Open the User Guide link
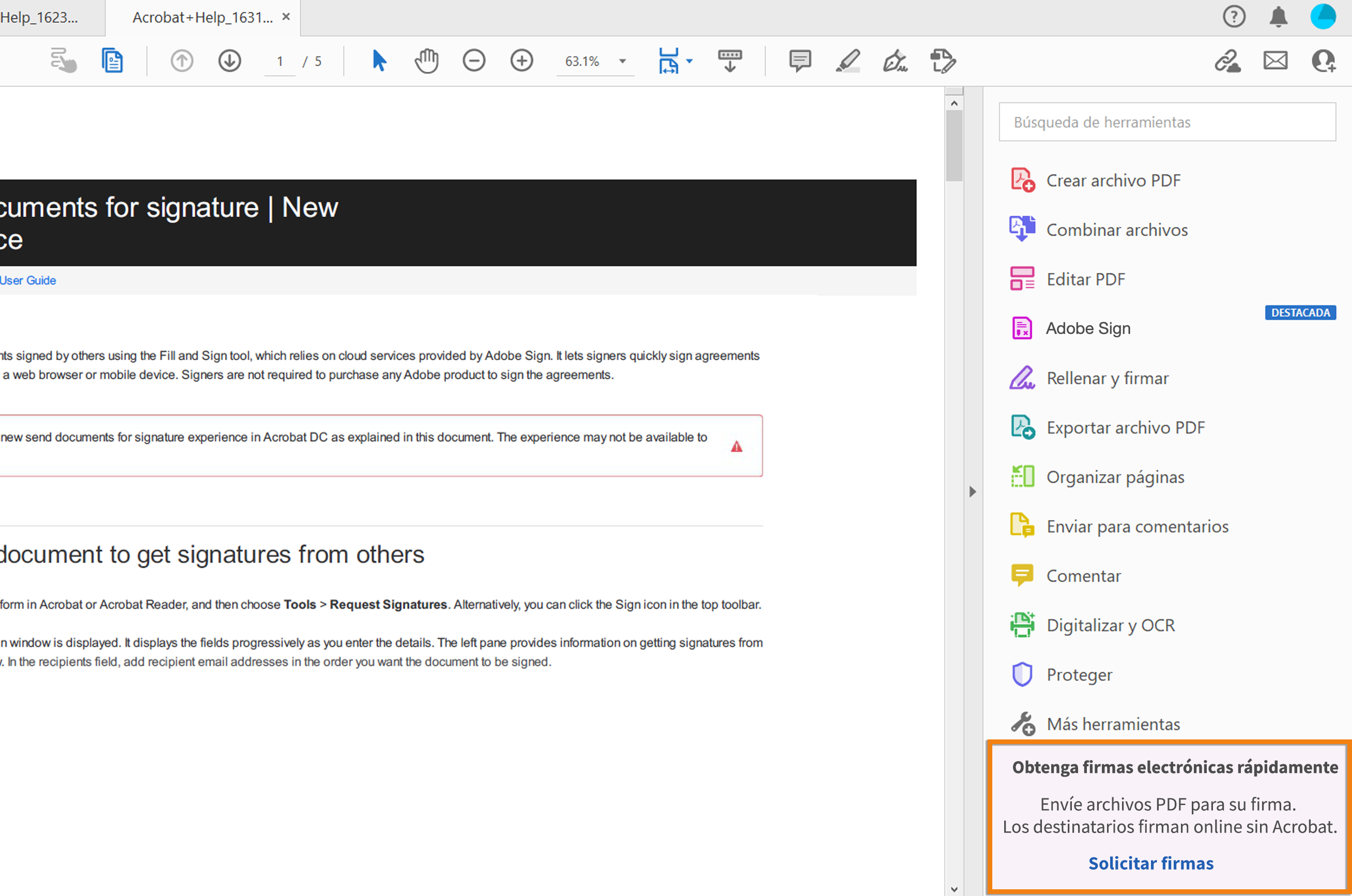This screenshot has width=1352, height=896. [x=28, y=281]
